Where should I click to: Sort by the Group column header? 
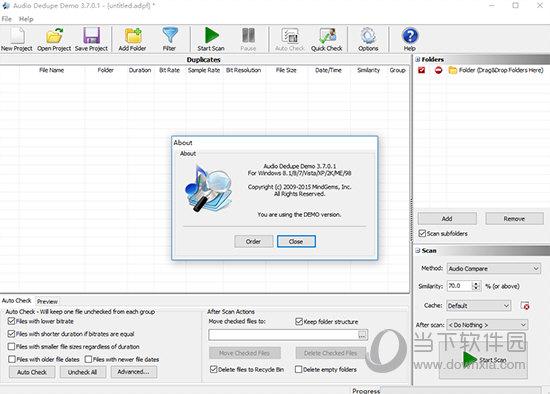pyautogui.click(x=397, y=70)
